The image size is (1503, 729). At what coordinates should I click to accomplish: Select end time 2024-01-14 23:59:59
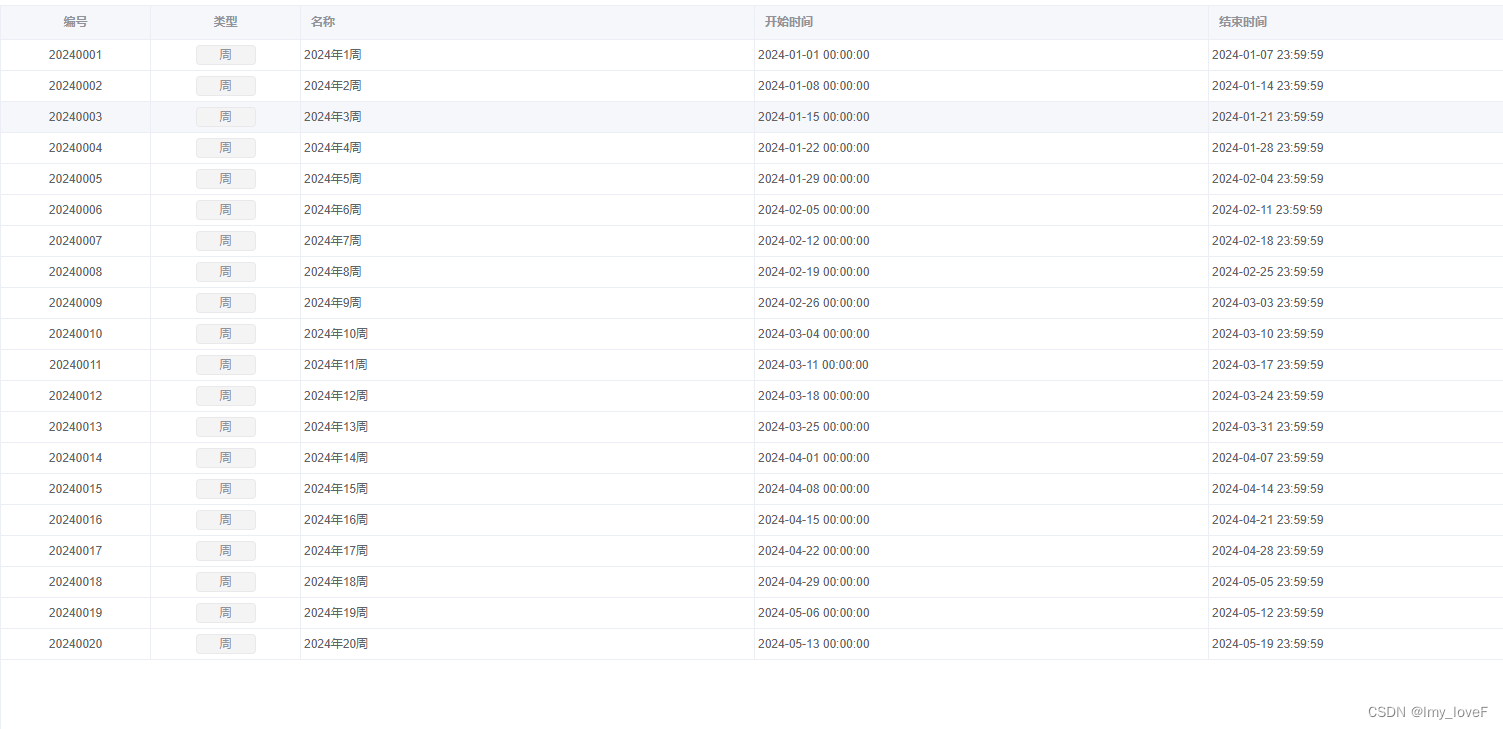pyautogui.click(x=1268, y=86)
